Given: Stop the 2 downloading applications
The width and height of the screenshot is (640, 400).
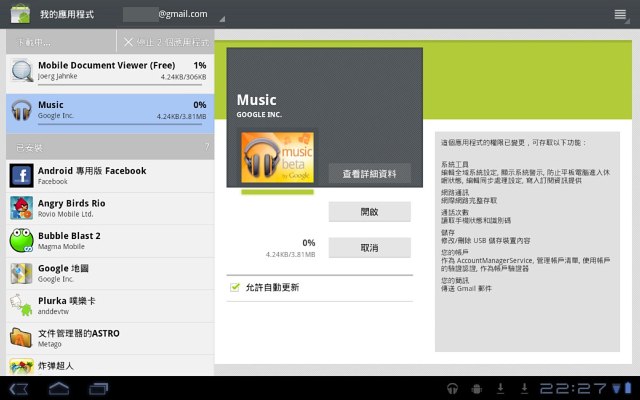Looking at the screenshot, I should (x=165, y=42).
